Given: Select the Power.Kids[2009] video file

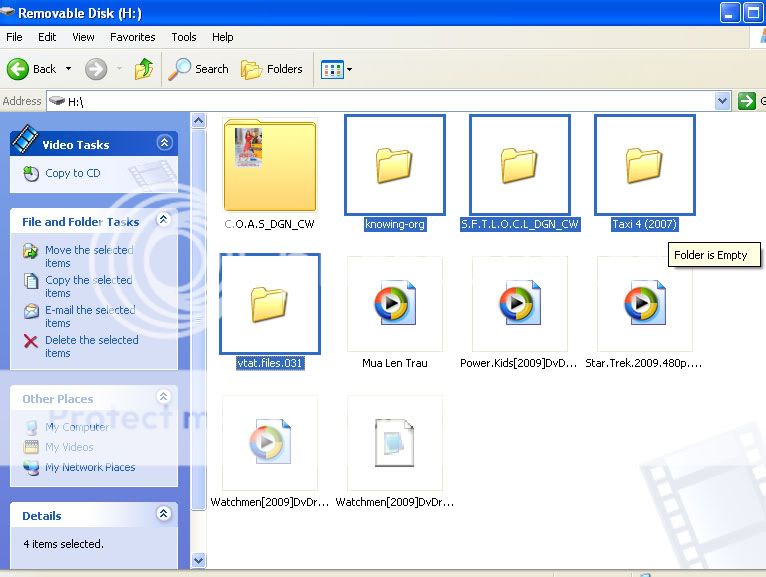Looking at the screenshot, I should pos(519,303).
